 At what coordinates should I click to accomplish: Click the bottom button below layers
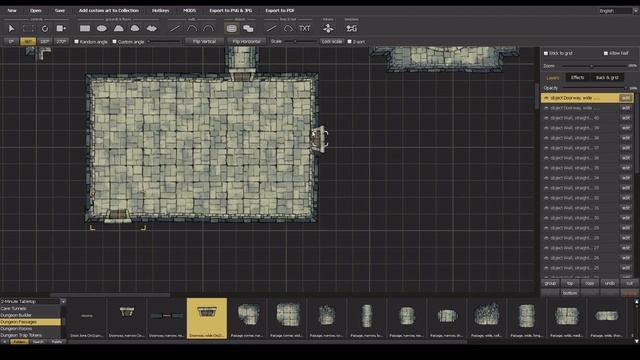[x=570, y=293]
